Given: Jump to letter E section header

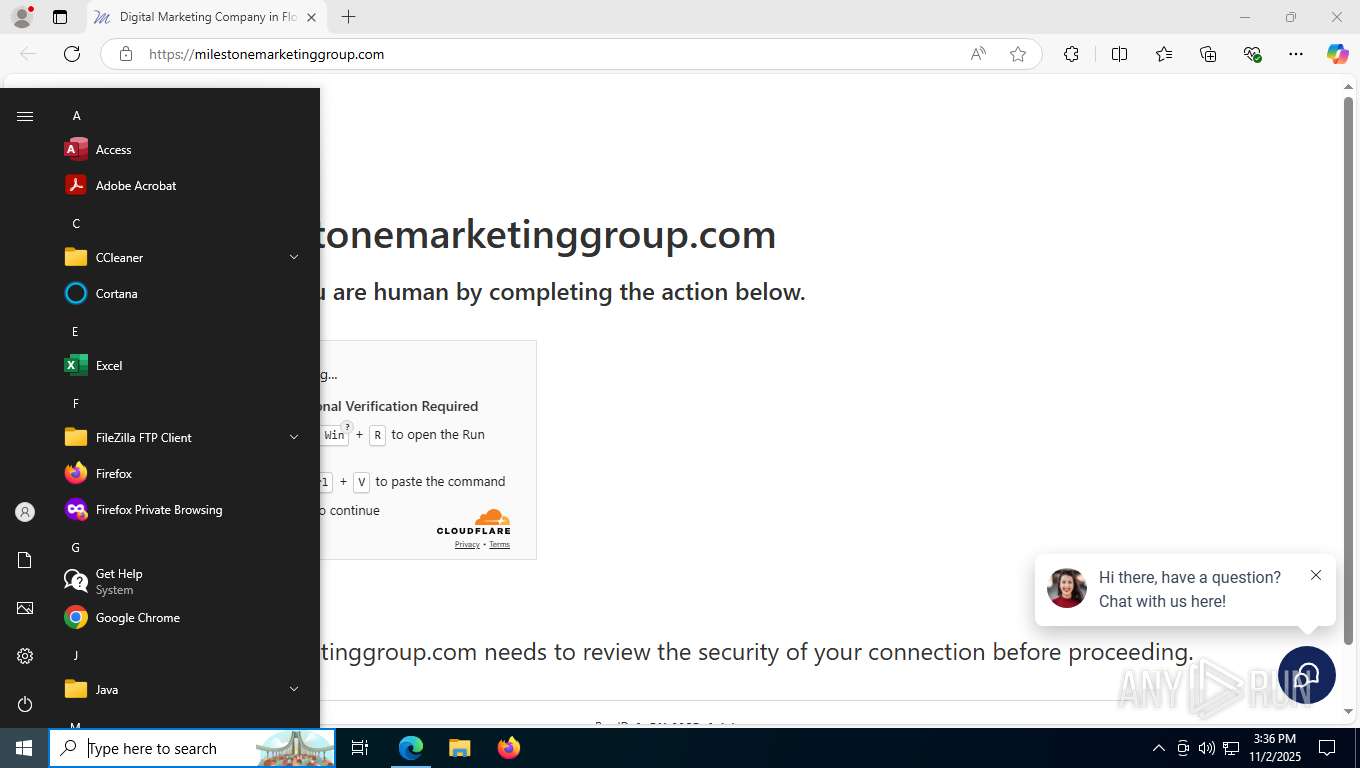Looking at the screenshot, I should [75, 332].
